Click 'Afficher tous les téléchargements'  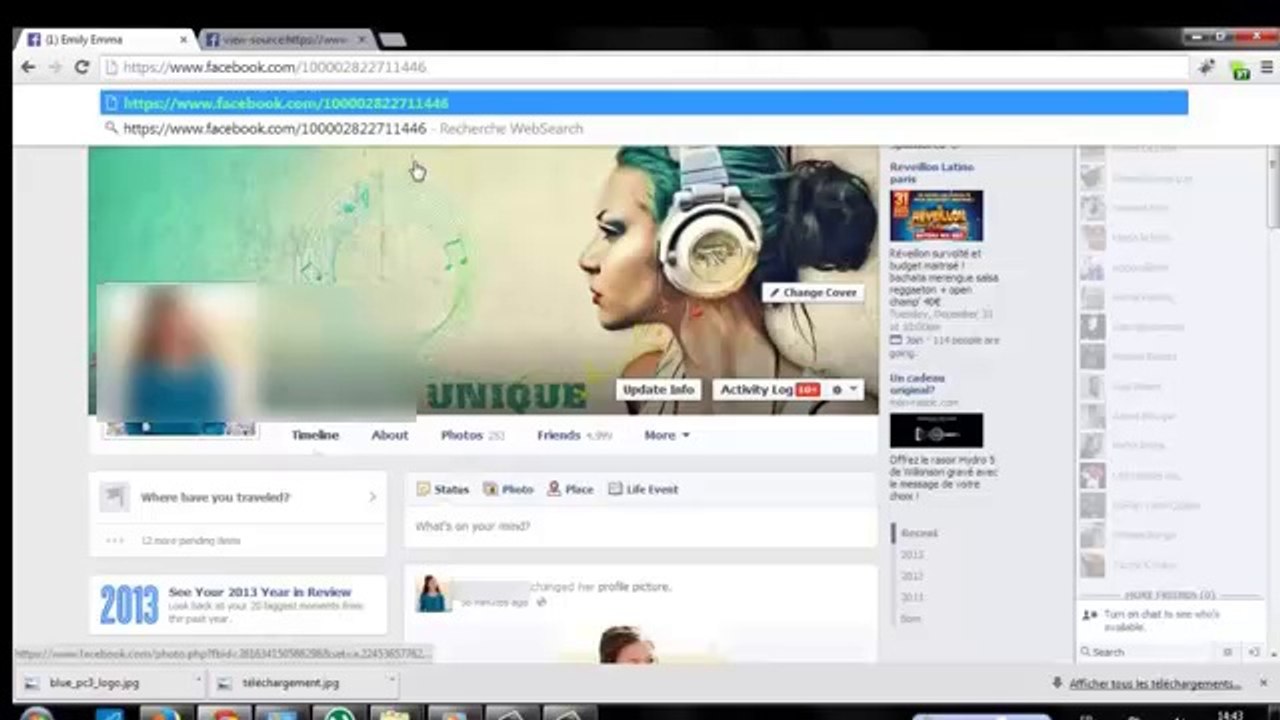click(1155, 684)
